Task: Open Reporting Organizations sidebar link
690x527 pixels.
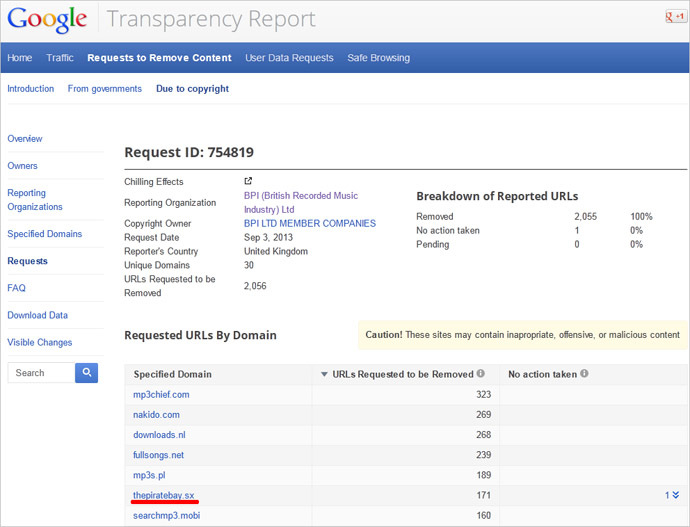Action: coord(35,200)
